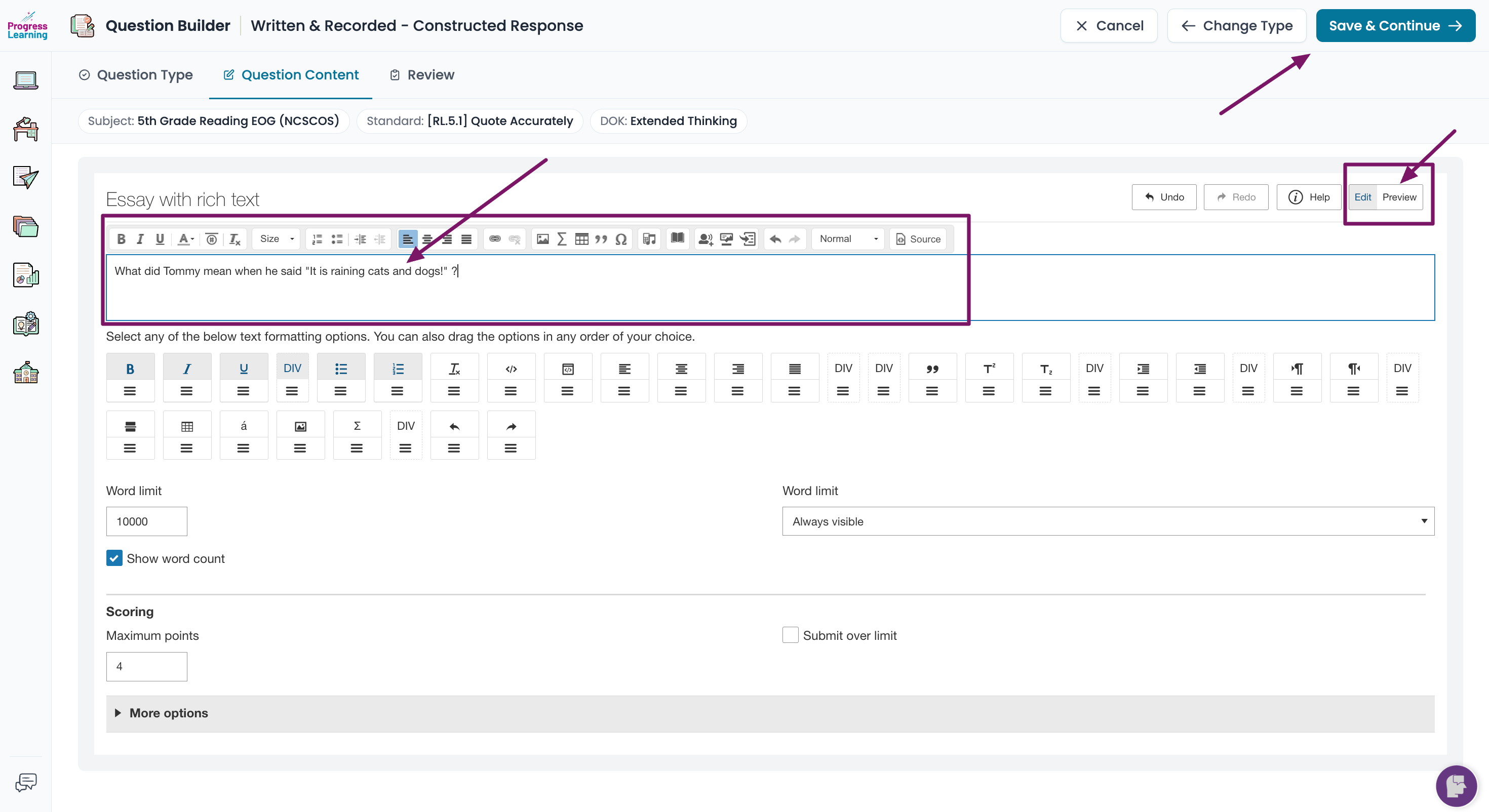Click the Subject: 5th Grade Reading EOG chip

click(213, 121)
